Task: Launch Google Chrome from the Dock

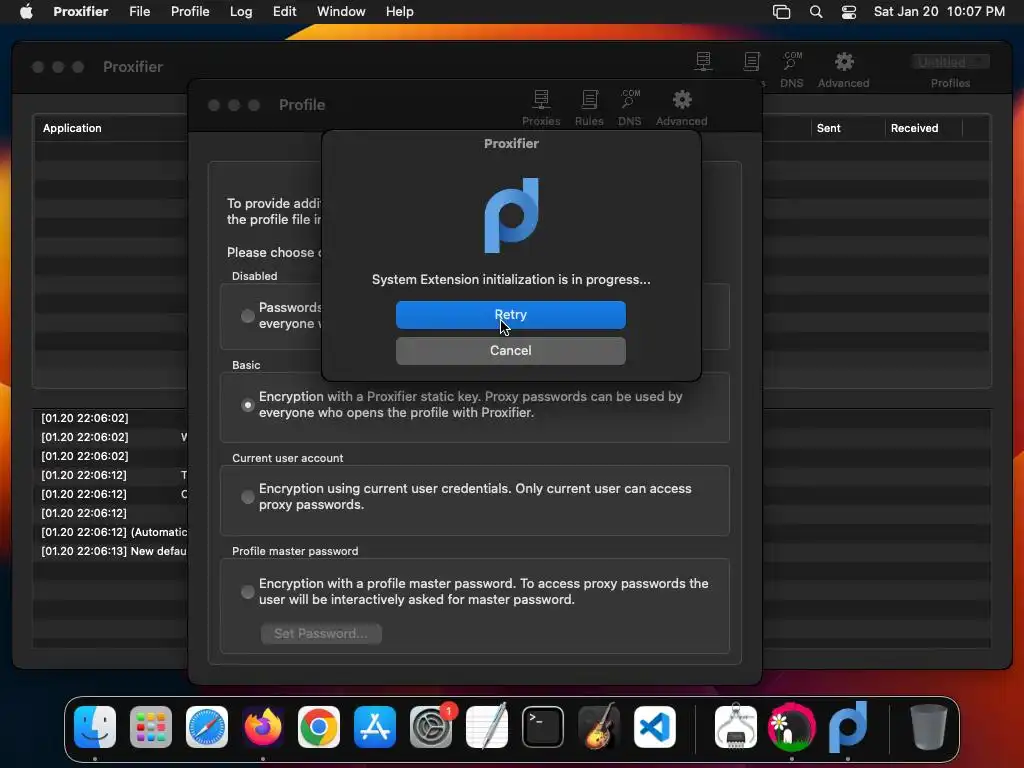Action: 319,727
